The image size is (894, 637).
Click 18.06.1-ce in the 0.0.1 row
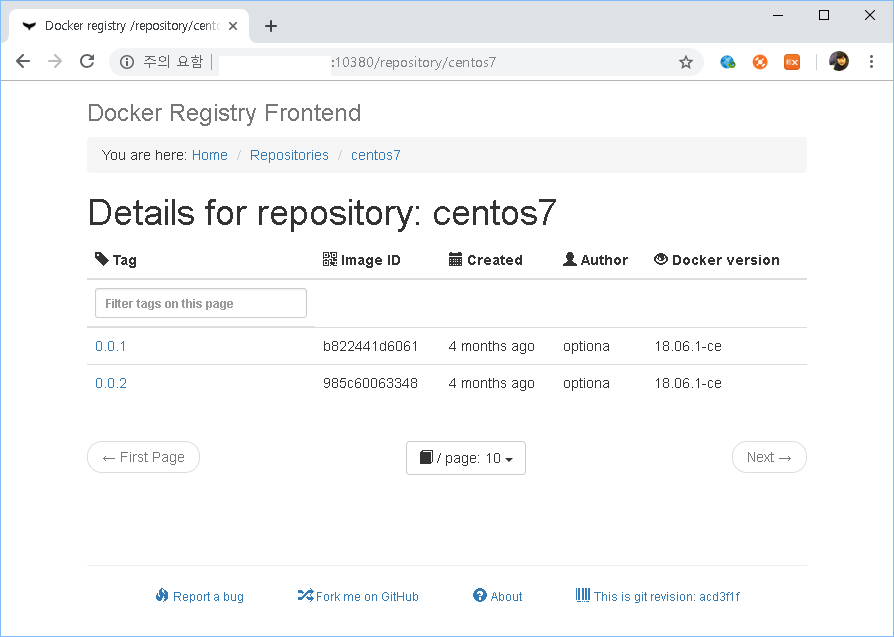[x=688, y=346]
